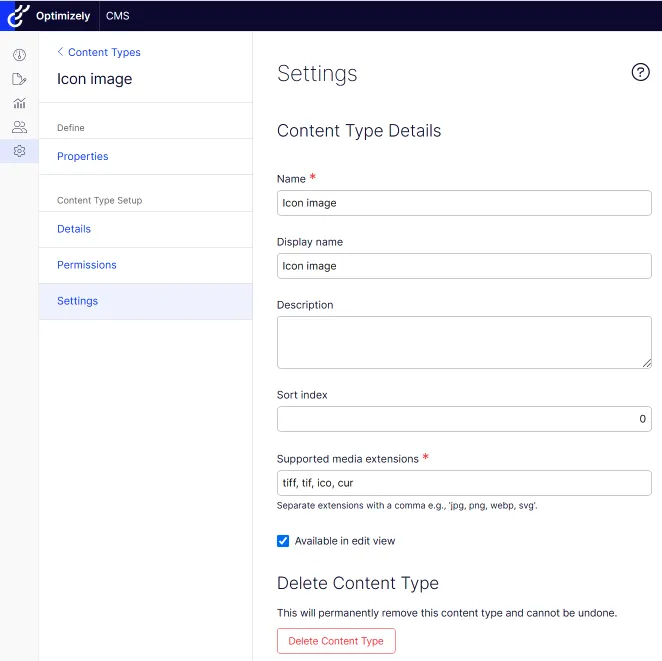The width and height of the screenshot is (662, 661).
Task: Click the Sort index field
Action: coord(464,419)
